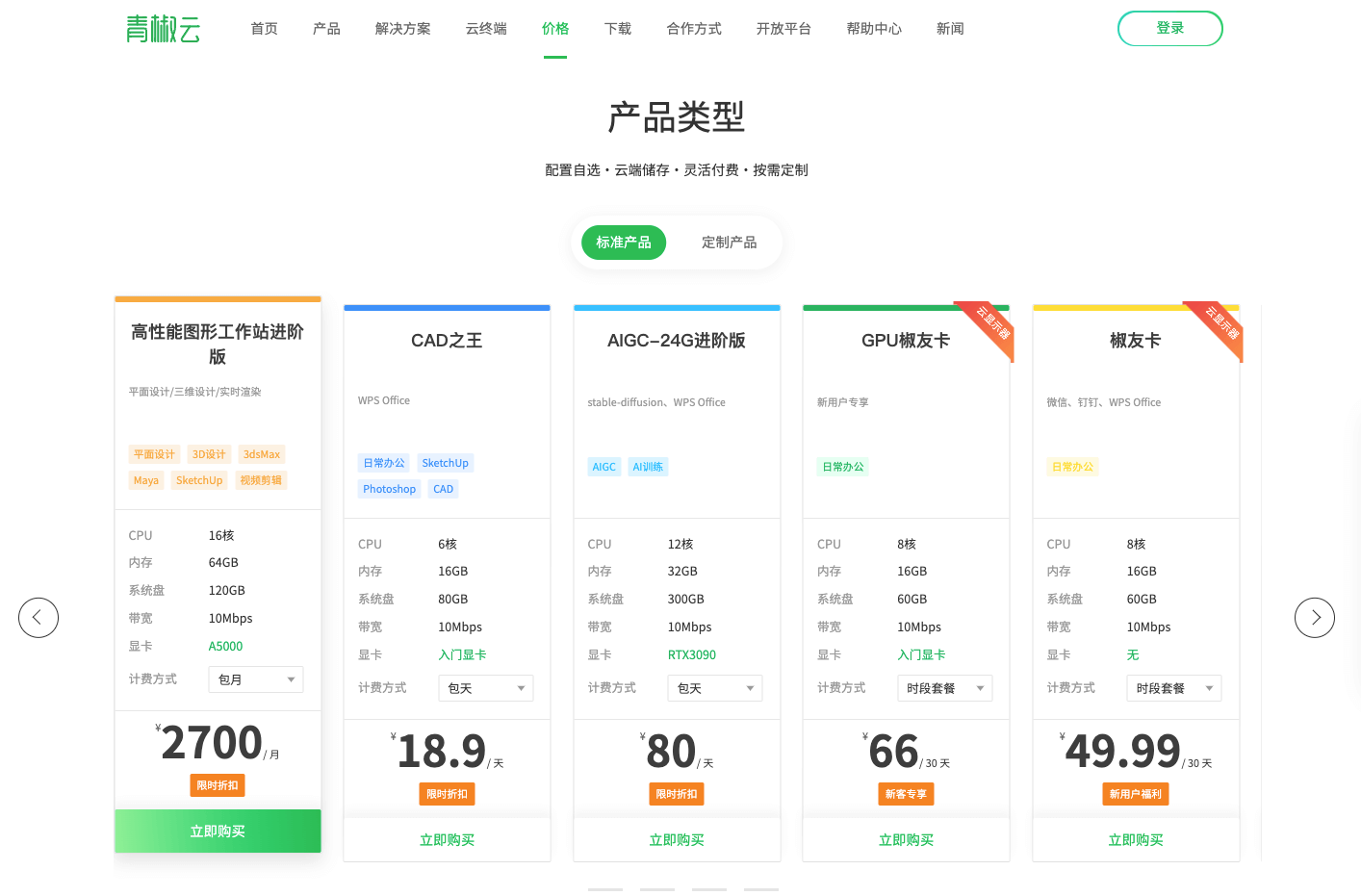Open billing dropdown for CAD之王

click(x=486, y=688)
